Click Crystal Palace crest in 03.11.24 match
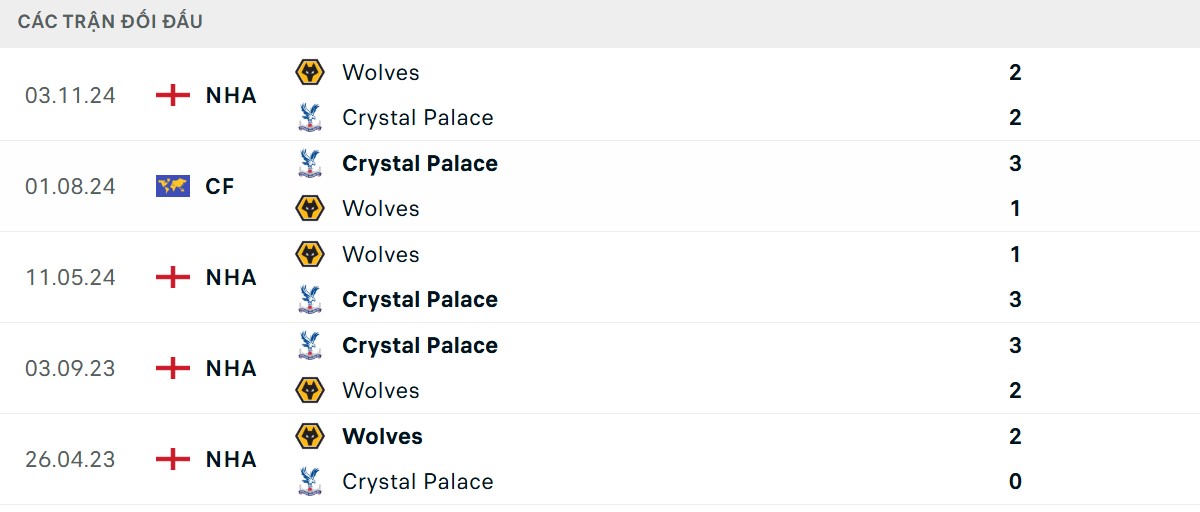The image size is (1200, 512). [311, 117]
